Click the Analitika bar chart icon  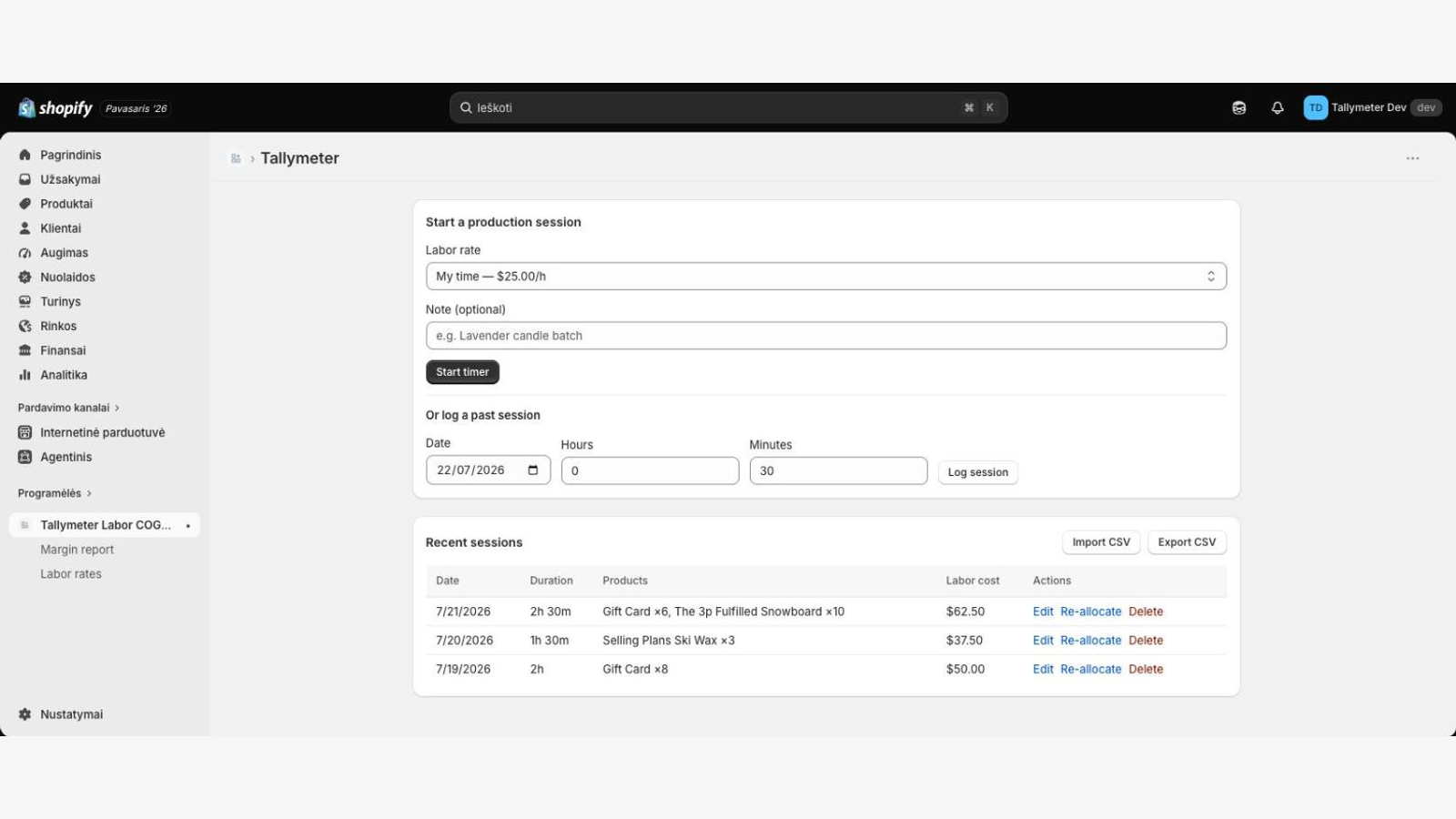click(25, 375)
